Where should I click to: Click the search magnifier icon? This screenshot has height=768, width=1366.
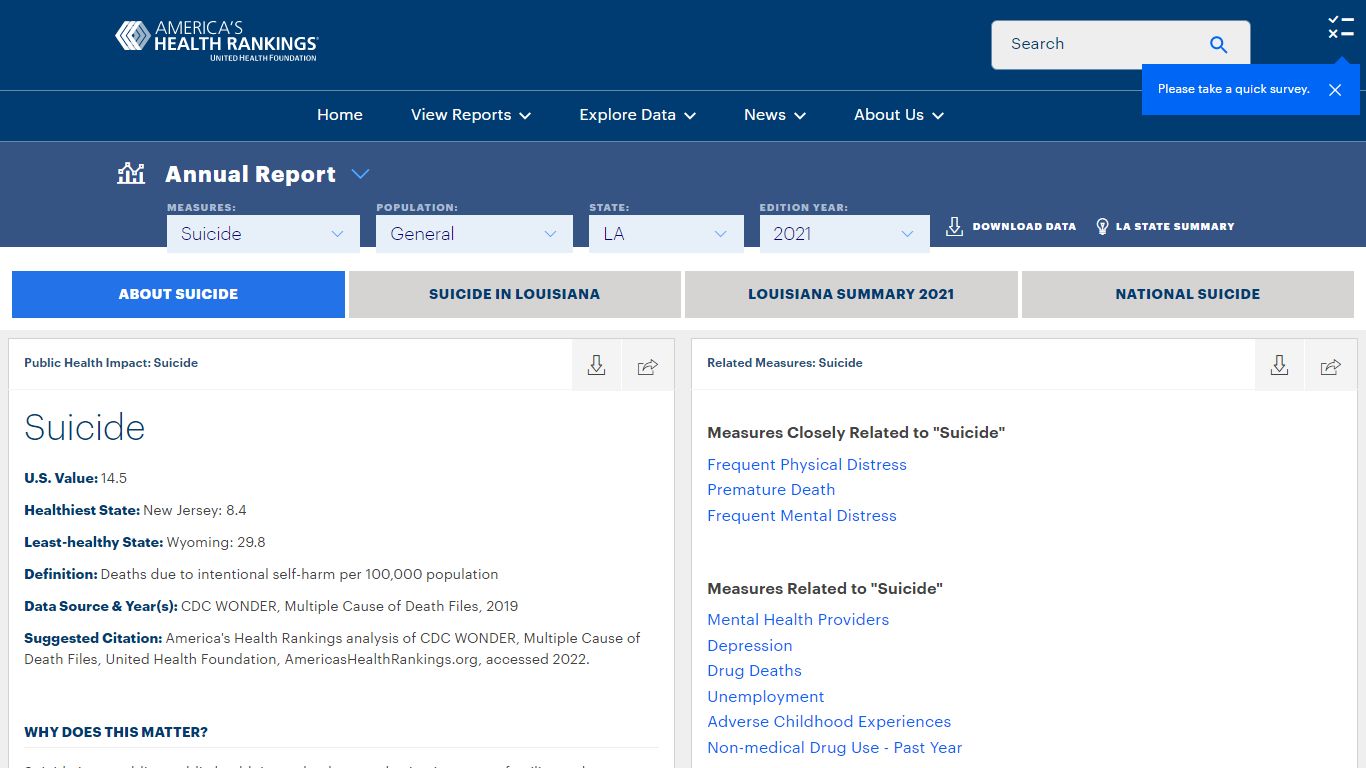click(x=1218, y=44)
